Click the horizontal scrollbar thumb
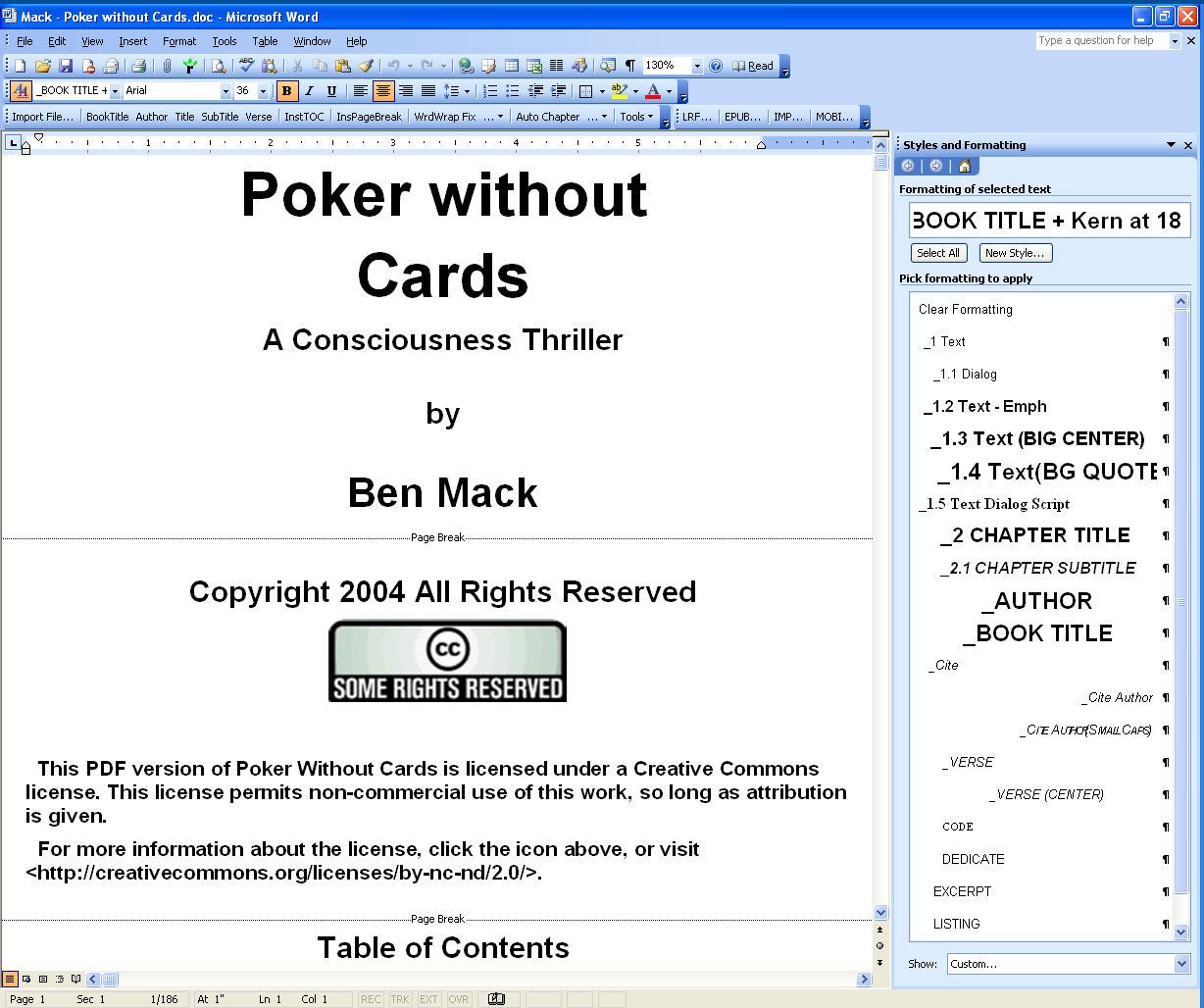The image size is (1204, 1008). [110, 979]
